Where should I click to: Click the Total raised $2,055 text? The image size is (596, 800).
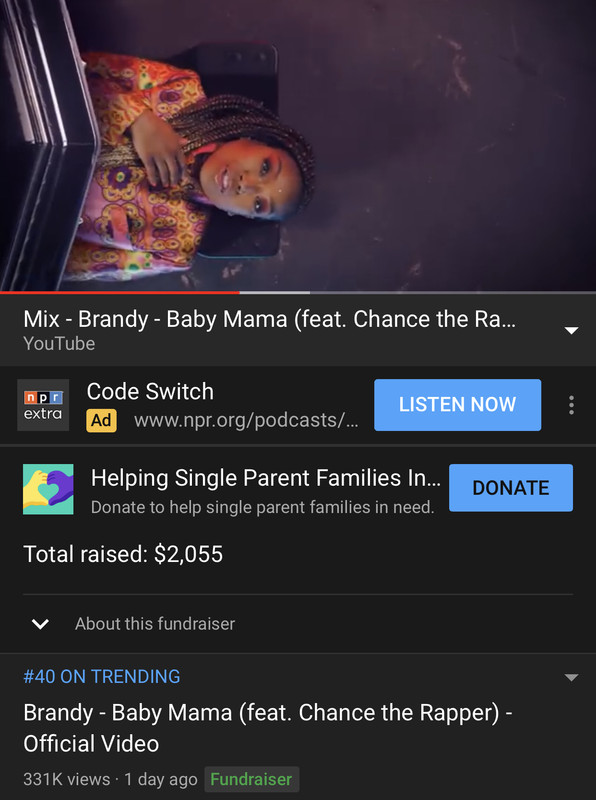[x=123, y=554]
